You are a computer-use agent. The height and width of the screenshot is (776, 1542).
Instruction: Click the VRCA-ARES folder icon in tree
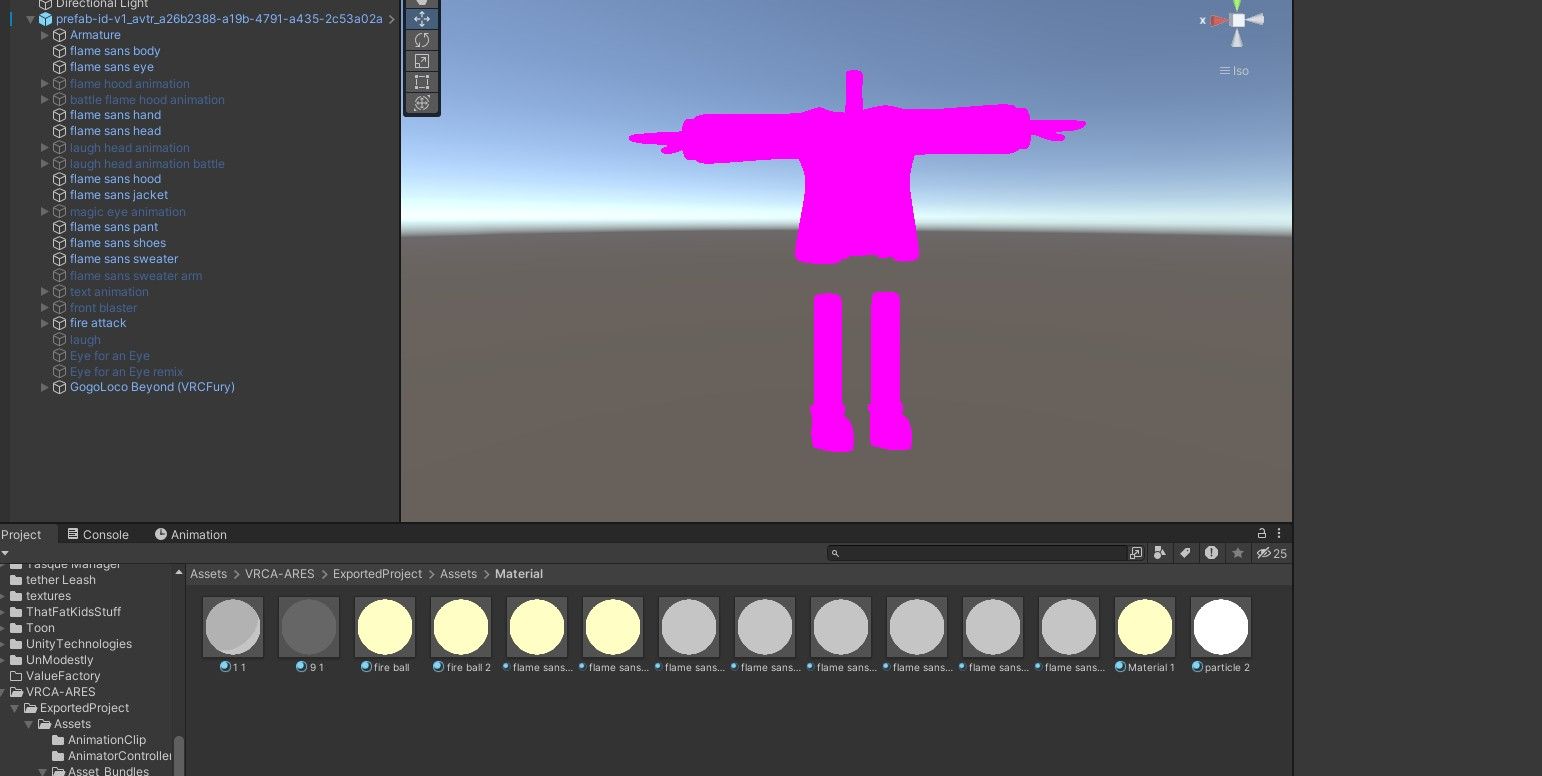click(x=16, y=692)
